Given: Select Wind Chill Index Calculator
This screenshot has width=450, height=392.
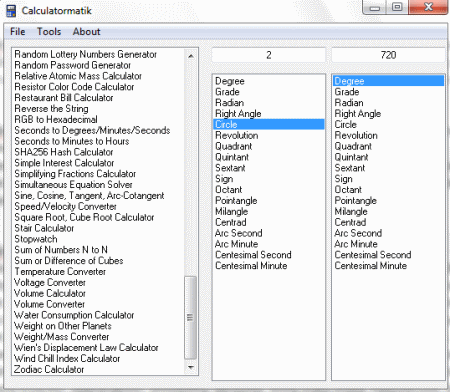Looking at the screenshot, I should click(67, 359).
